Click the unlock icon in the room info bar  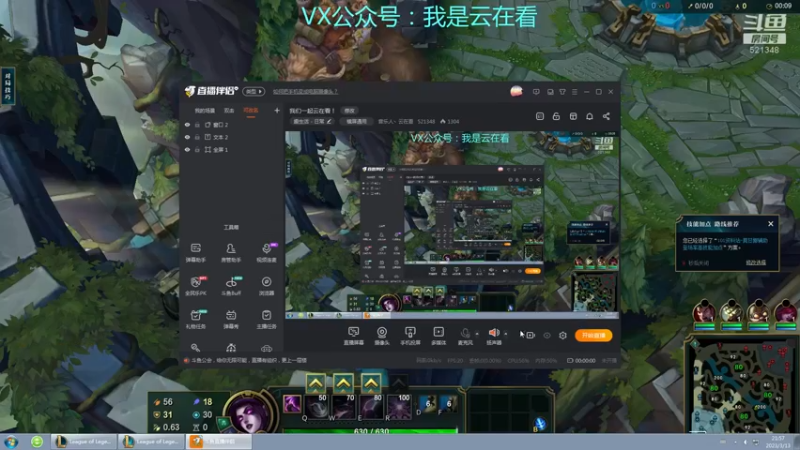pyautogui.click(x=556, y=116)
